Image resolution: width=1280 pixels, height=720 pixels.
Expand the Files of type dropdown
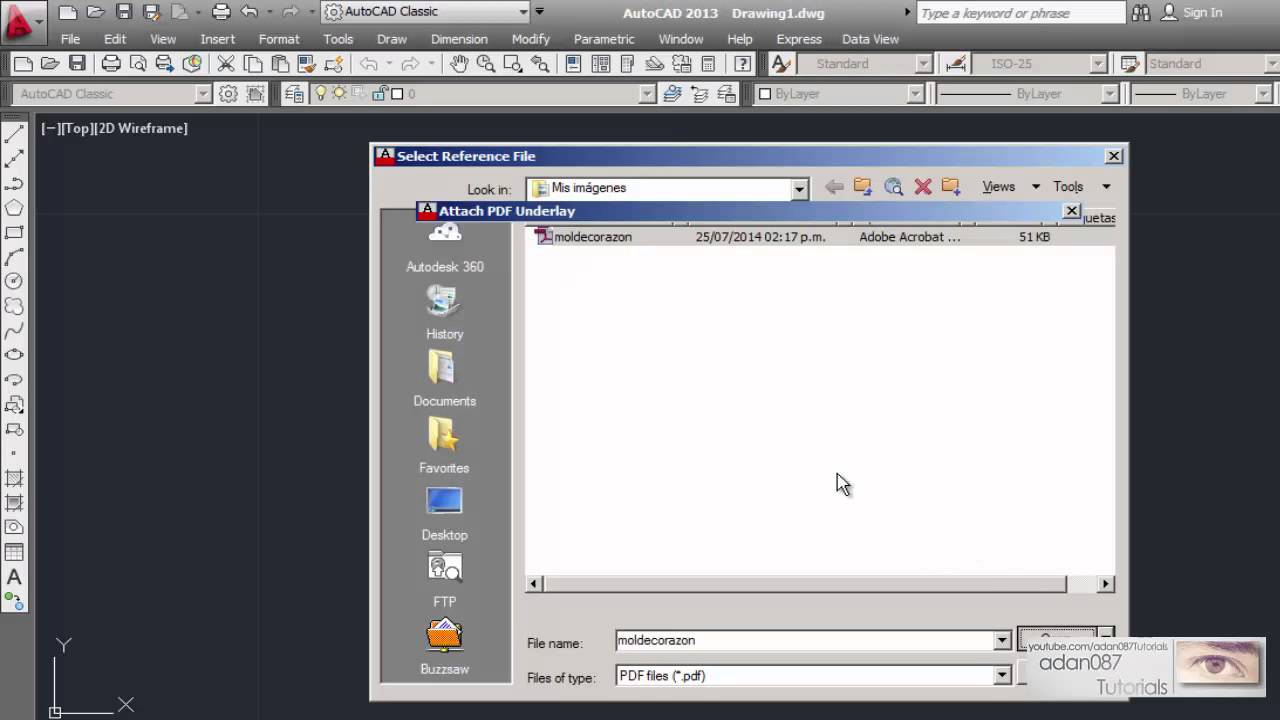pyautogui.click(x=1002, y=677)
